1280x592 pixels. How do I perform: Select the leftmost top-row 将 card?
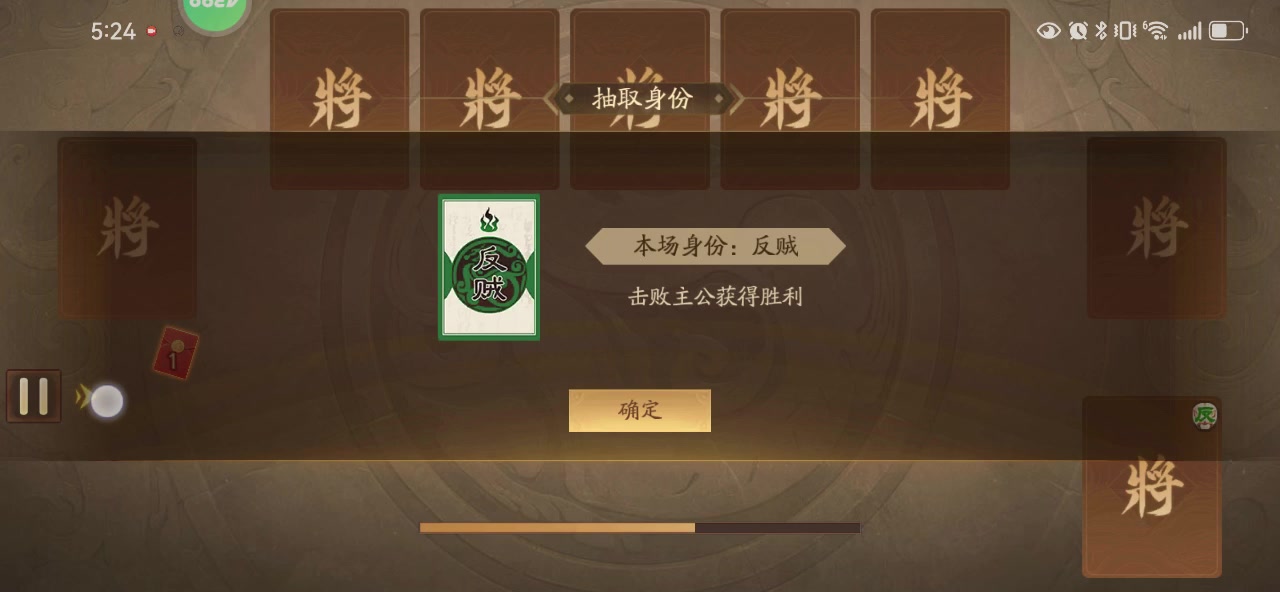coord(340,99)
